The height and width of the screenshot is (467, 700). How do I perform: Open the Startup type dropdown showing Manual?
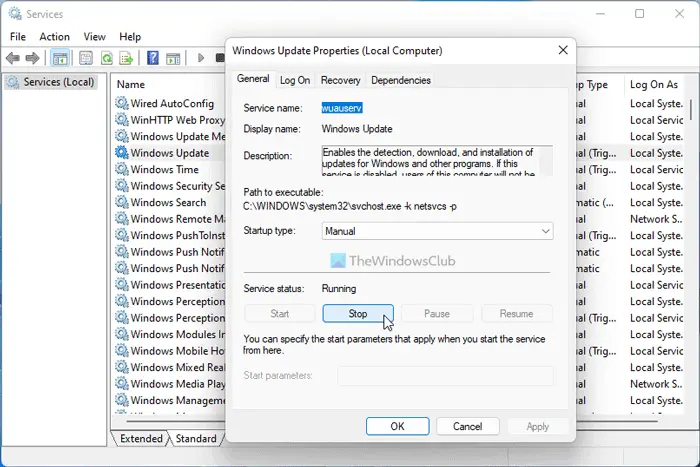click(x=438, y=231)
